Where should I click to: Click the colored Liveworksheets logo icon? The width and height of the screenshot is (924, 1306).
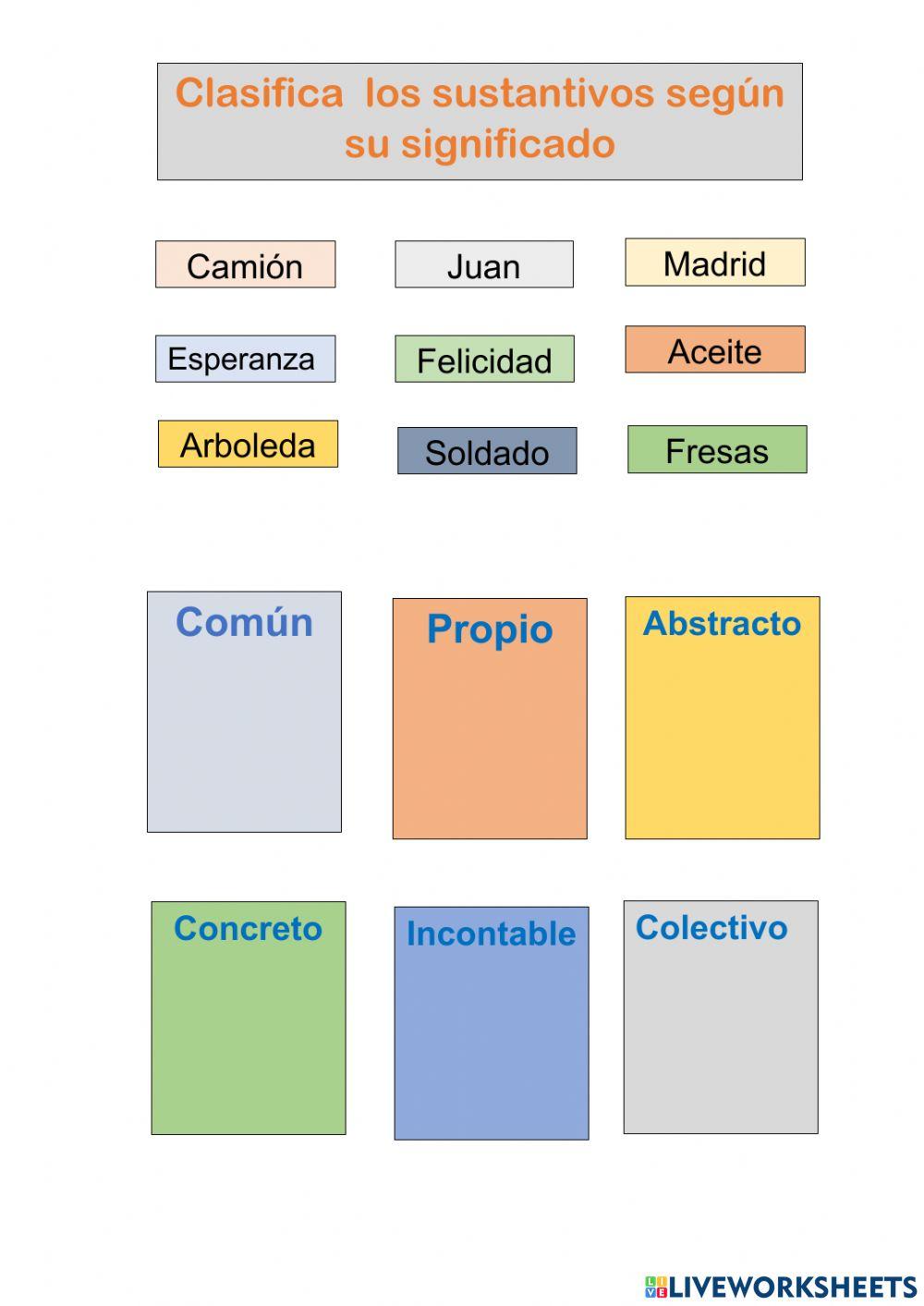point(656,1287)
